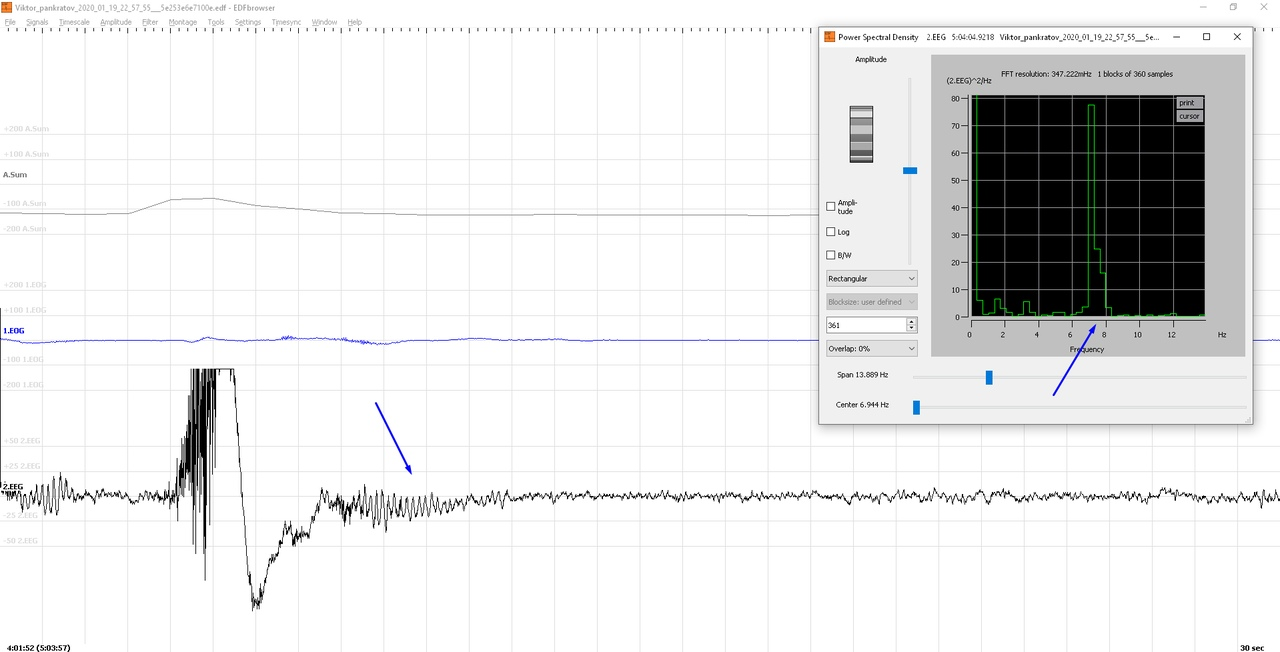Open the Window menu
The image size is (1280, 652).
(x=324, y=22)
